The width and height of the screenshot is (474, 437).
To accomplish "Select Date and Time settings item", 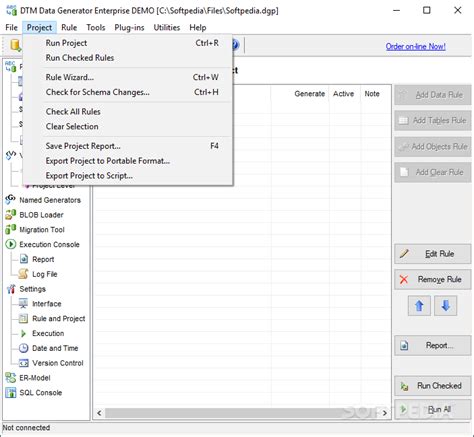I will tap(55, 348).
